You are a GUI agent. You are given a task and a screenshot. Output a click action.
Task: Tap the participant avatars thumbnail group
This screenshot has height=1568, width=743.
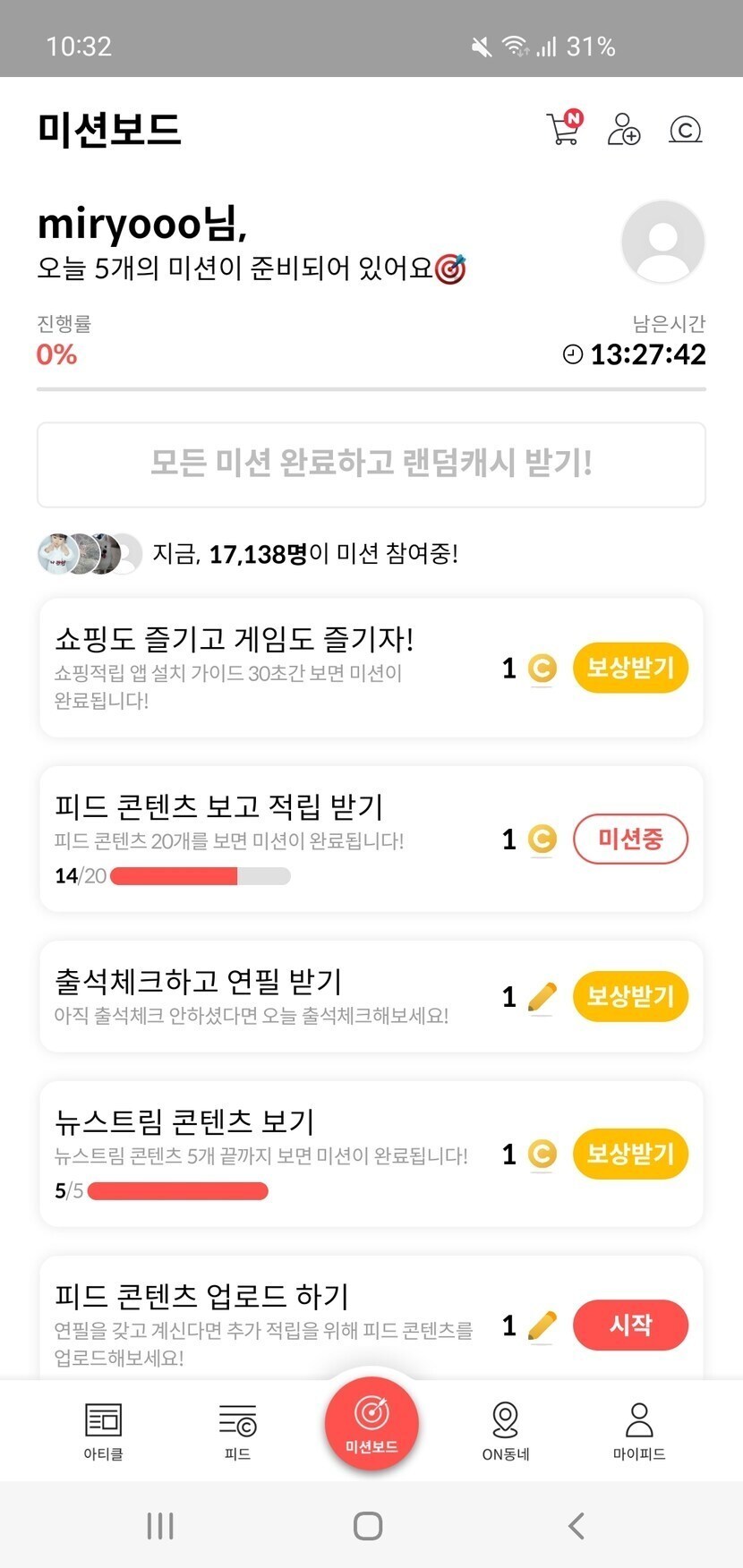[90, 554]
